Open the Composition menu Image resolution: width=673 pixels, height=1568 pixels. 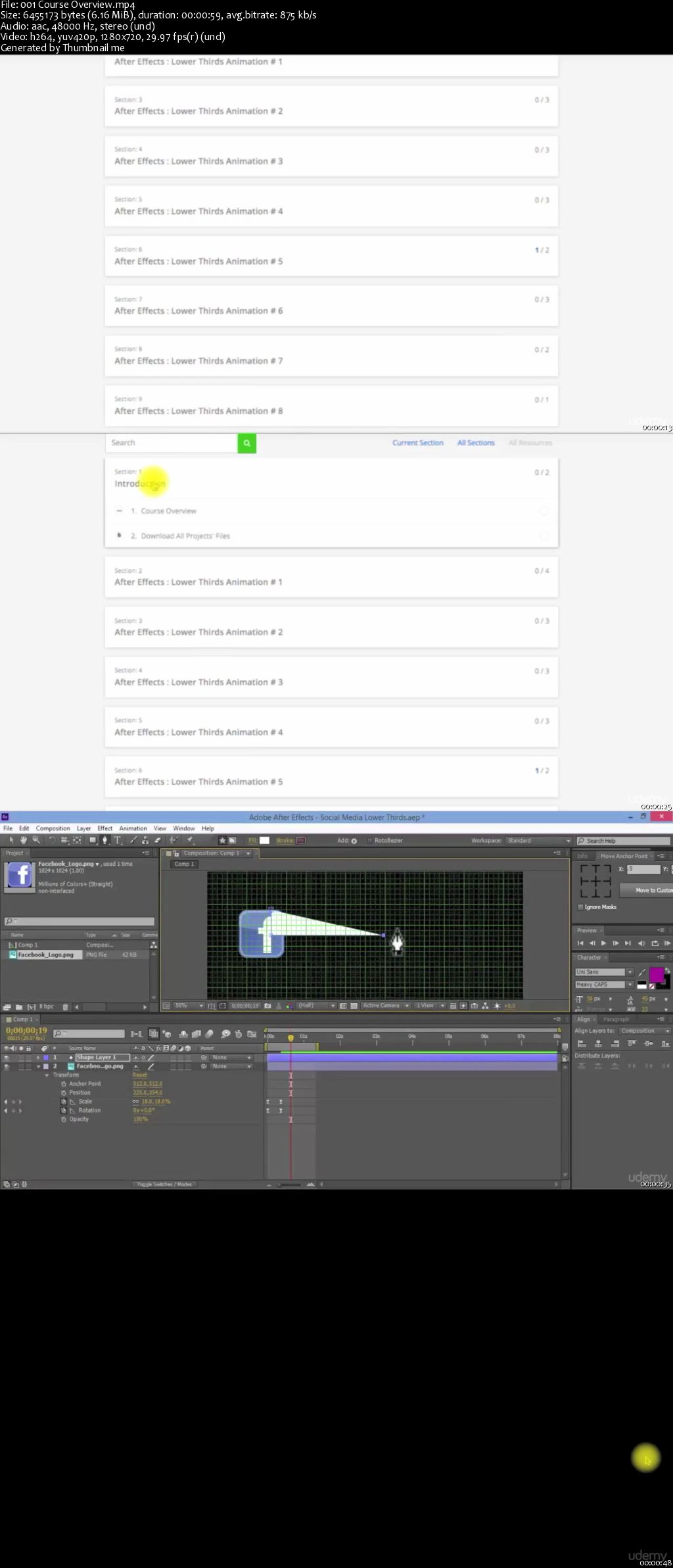[53, 828]
